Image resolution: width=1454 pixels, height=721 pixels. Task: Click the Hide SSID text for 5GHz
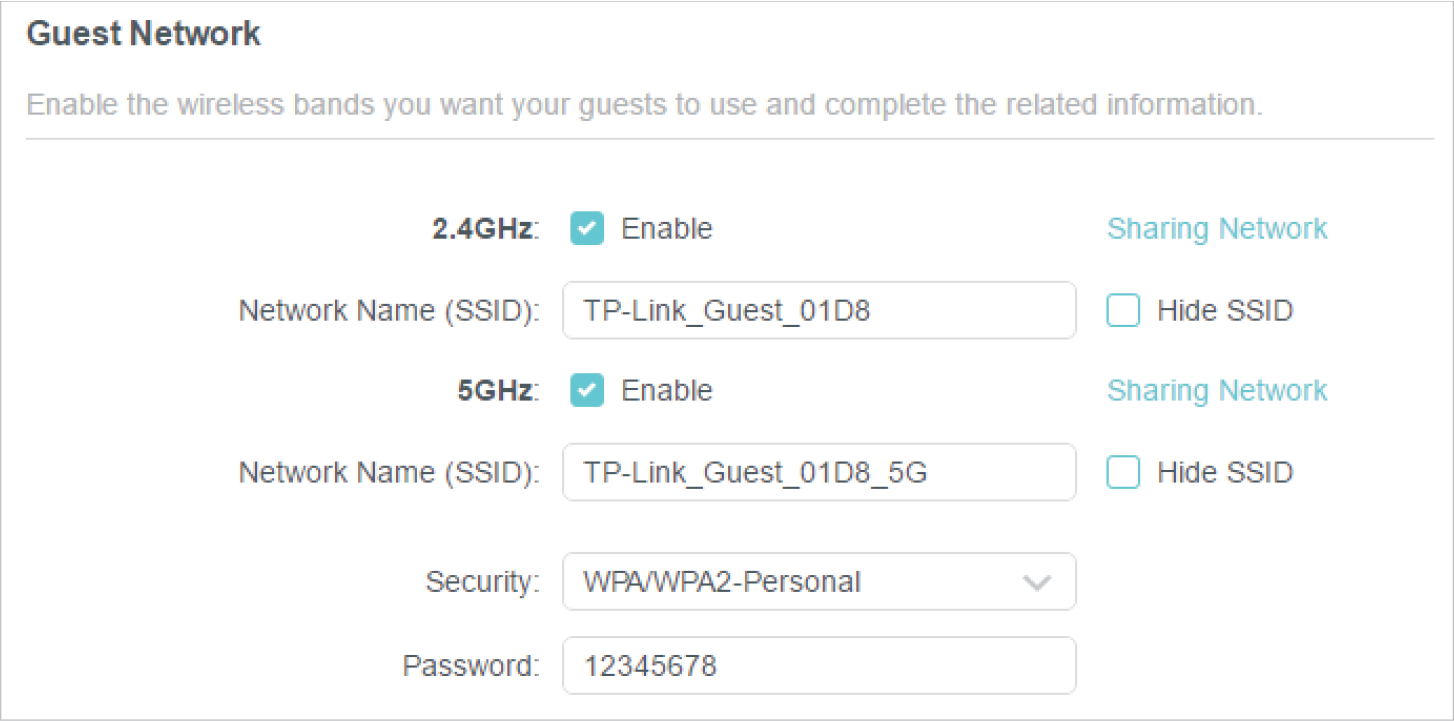click(1224, 472)
